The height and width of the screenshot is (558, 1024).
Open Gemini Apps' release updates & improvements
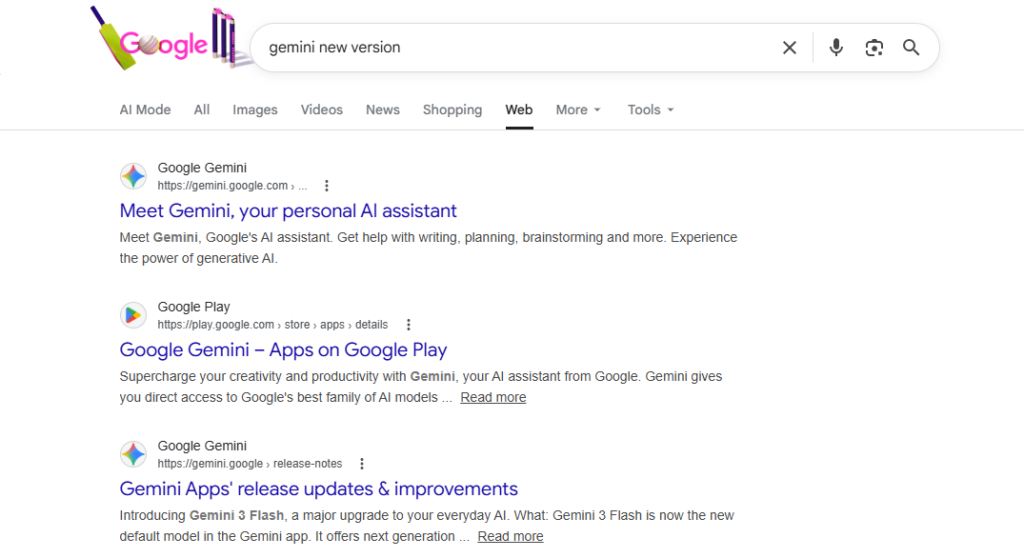319,489
